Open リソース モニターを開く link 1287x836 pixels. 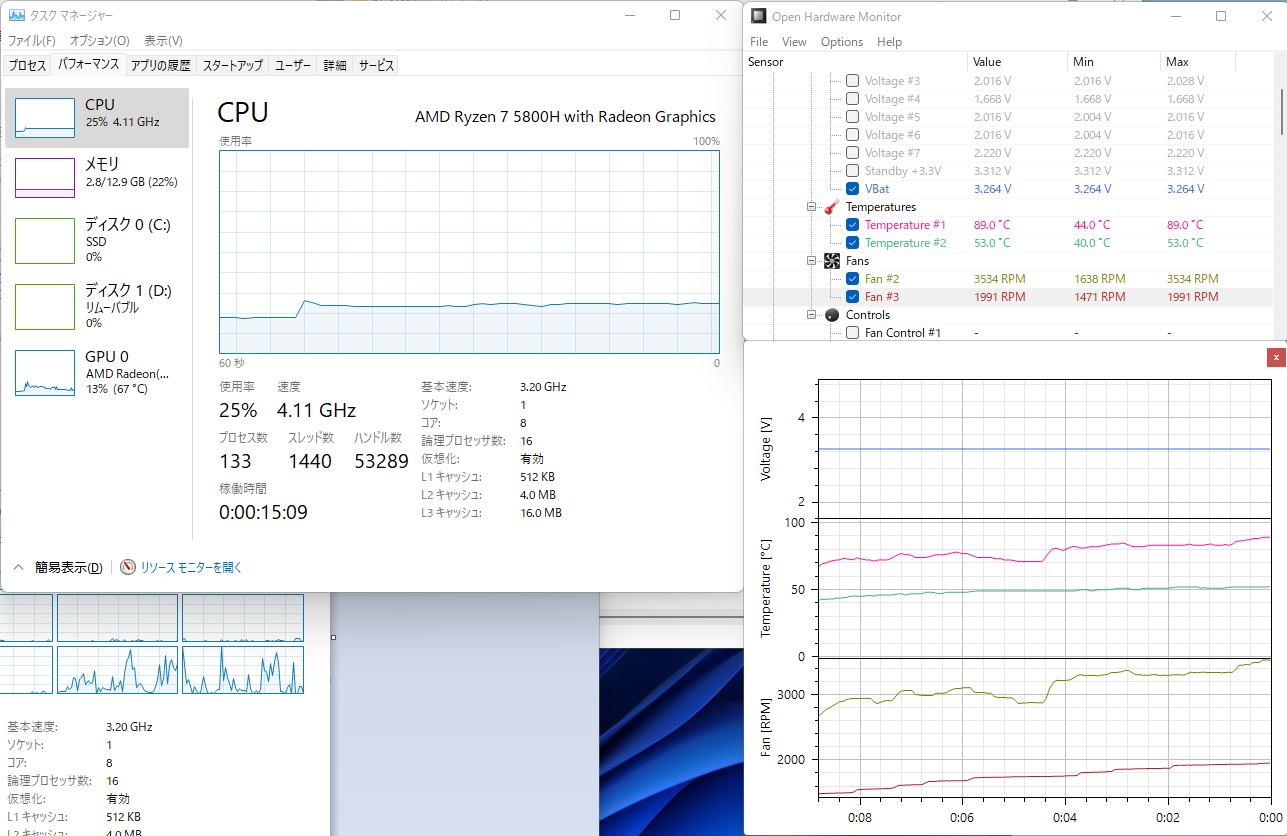point(191,567)
